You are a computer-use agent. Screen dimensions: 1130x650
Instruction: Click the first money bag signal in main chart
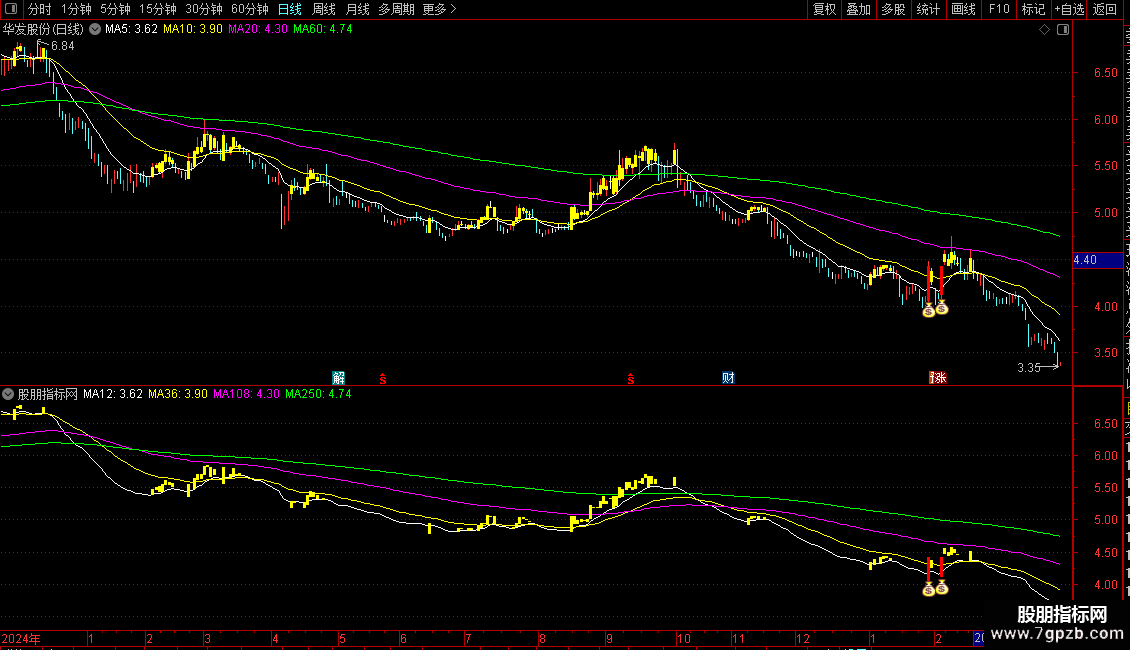tap(928, 311)
